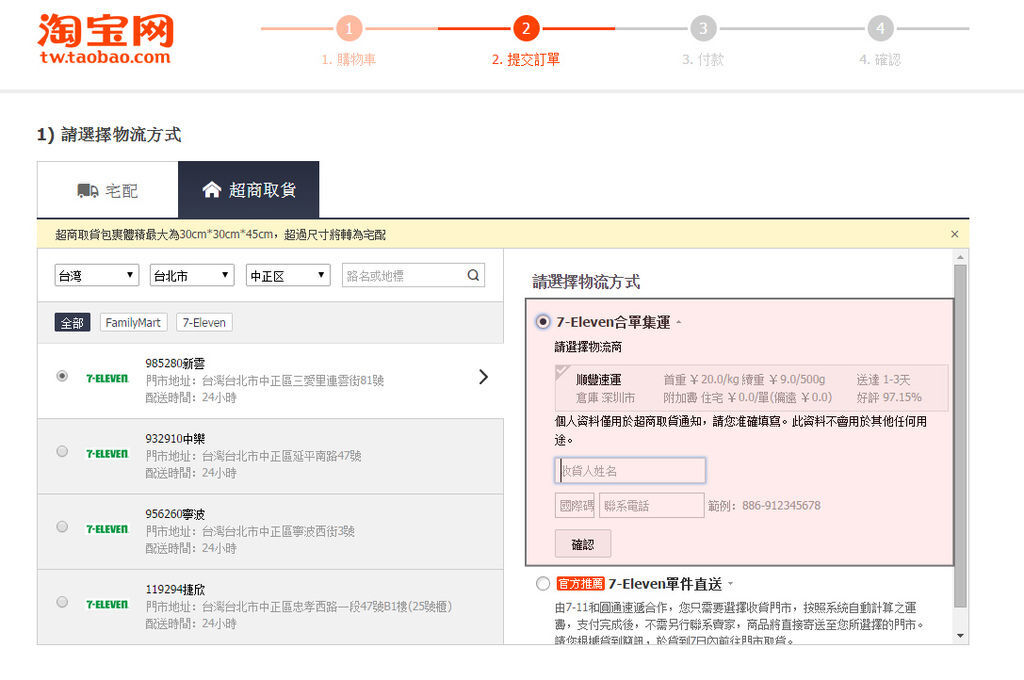Click the 順豐速運 selected checkmark icon

[562, 372]
